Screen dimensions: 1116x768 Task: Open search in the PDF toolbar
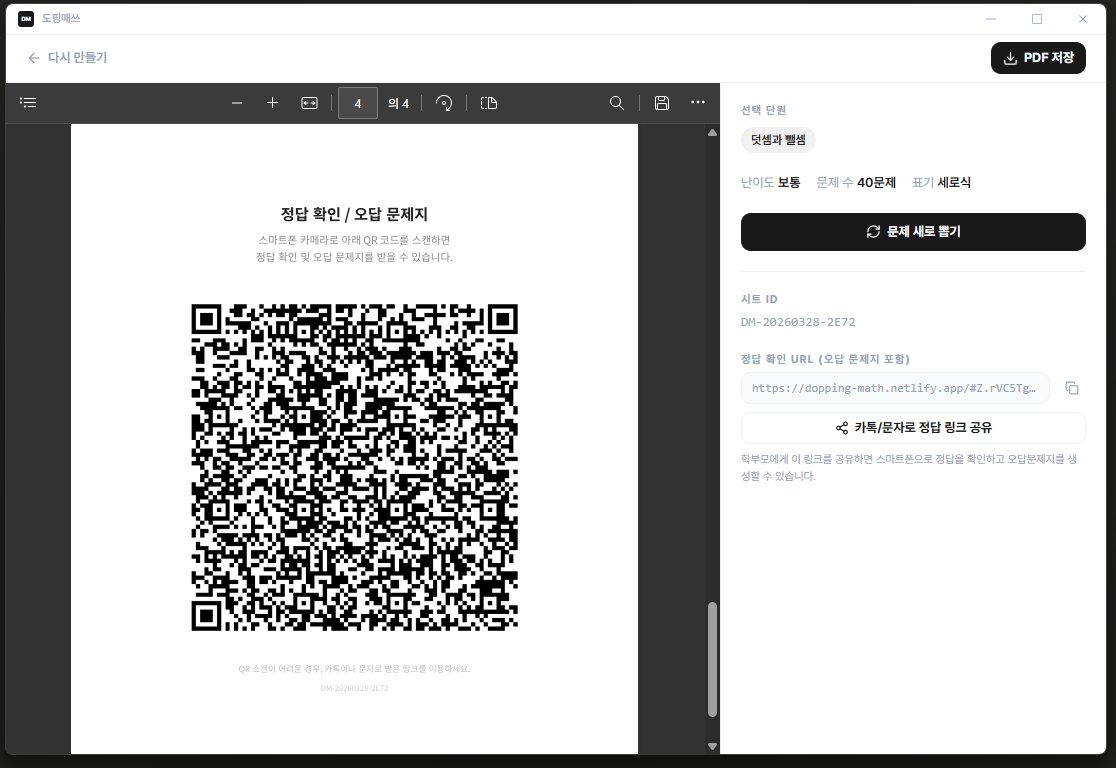coord(617,103)
